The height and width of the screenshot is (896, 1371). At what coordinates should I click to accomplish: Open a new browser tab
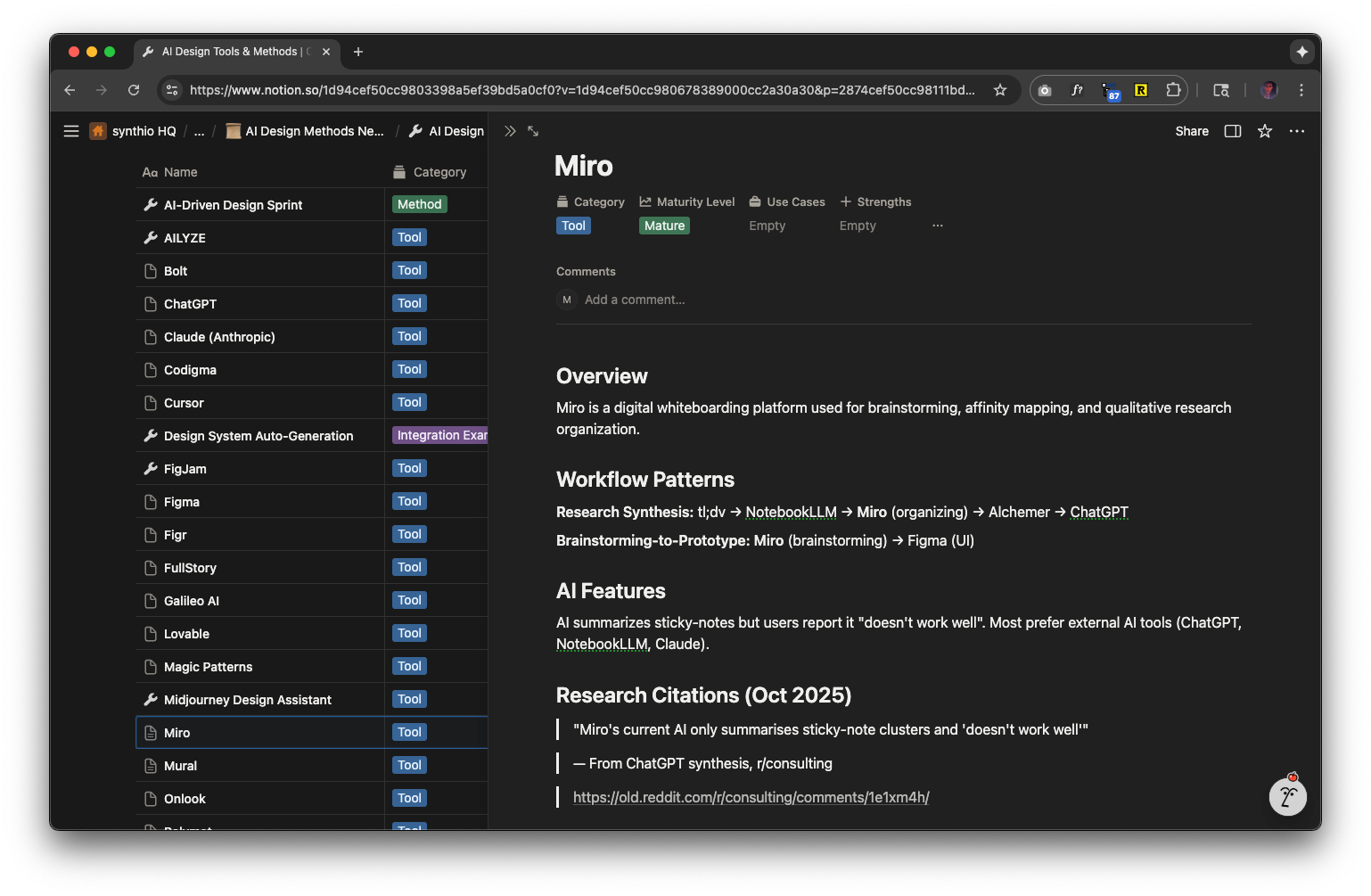358,52
